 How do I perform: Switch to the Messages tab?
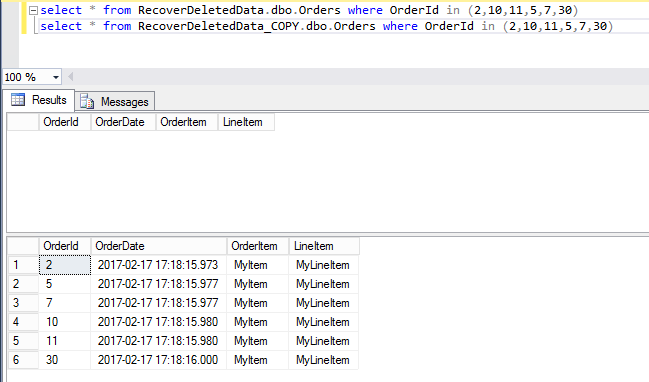click(x=115, y=101)
